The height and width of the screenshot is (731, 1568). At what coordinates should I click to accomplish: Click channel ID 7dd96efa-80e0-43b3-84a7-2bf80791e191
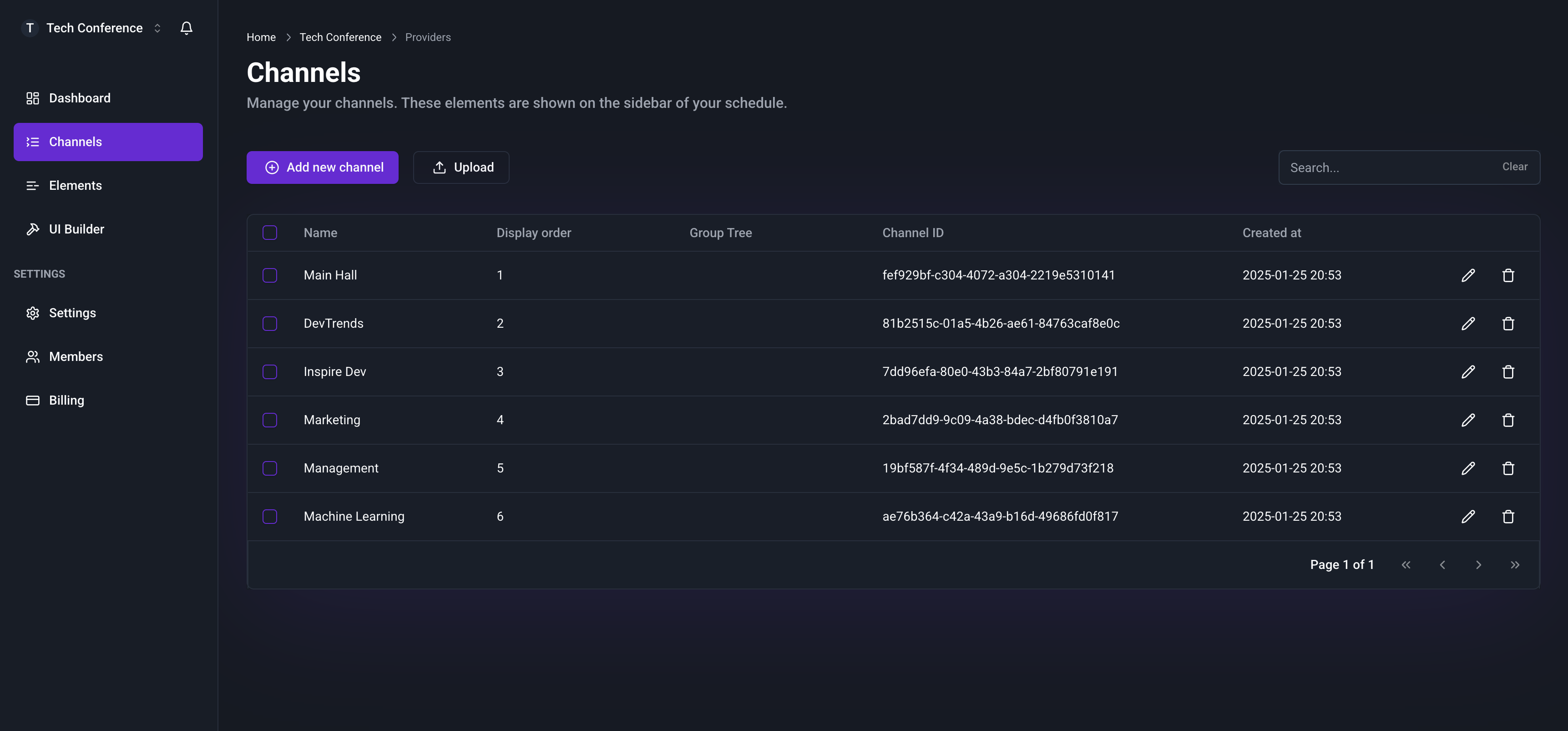click(1000, 371)
